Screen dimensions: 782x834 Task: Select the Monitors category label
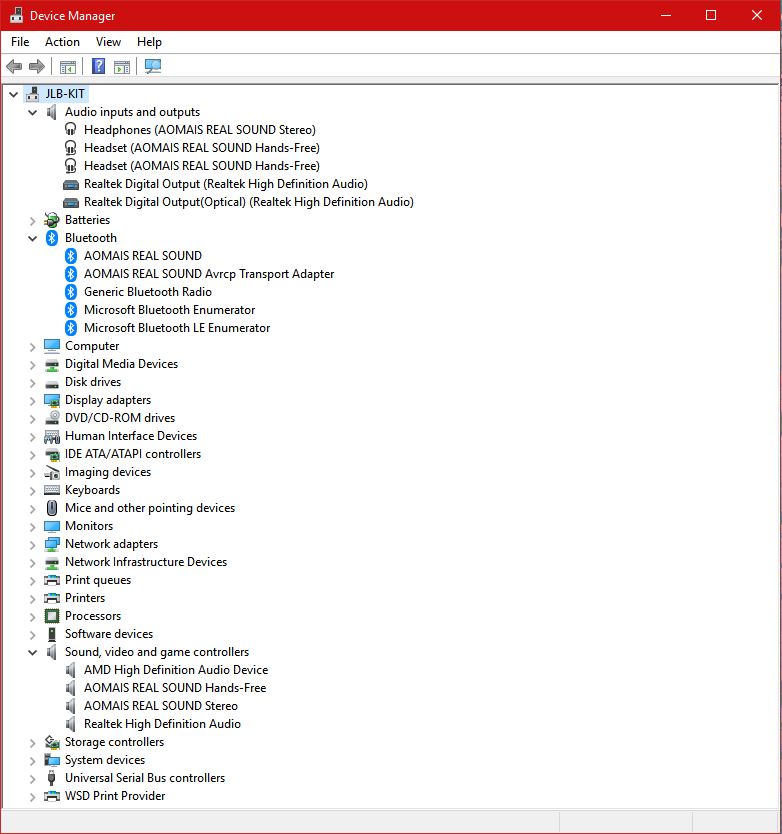(x=89, y=526)
